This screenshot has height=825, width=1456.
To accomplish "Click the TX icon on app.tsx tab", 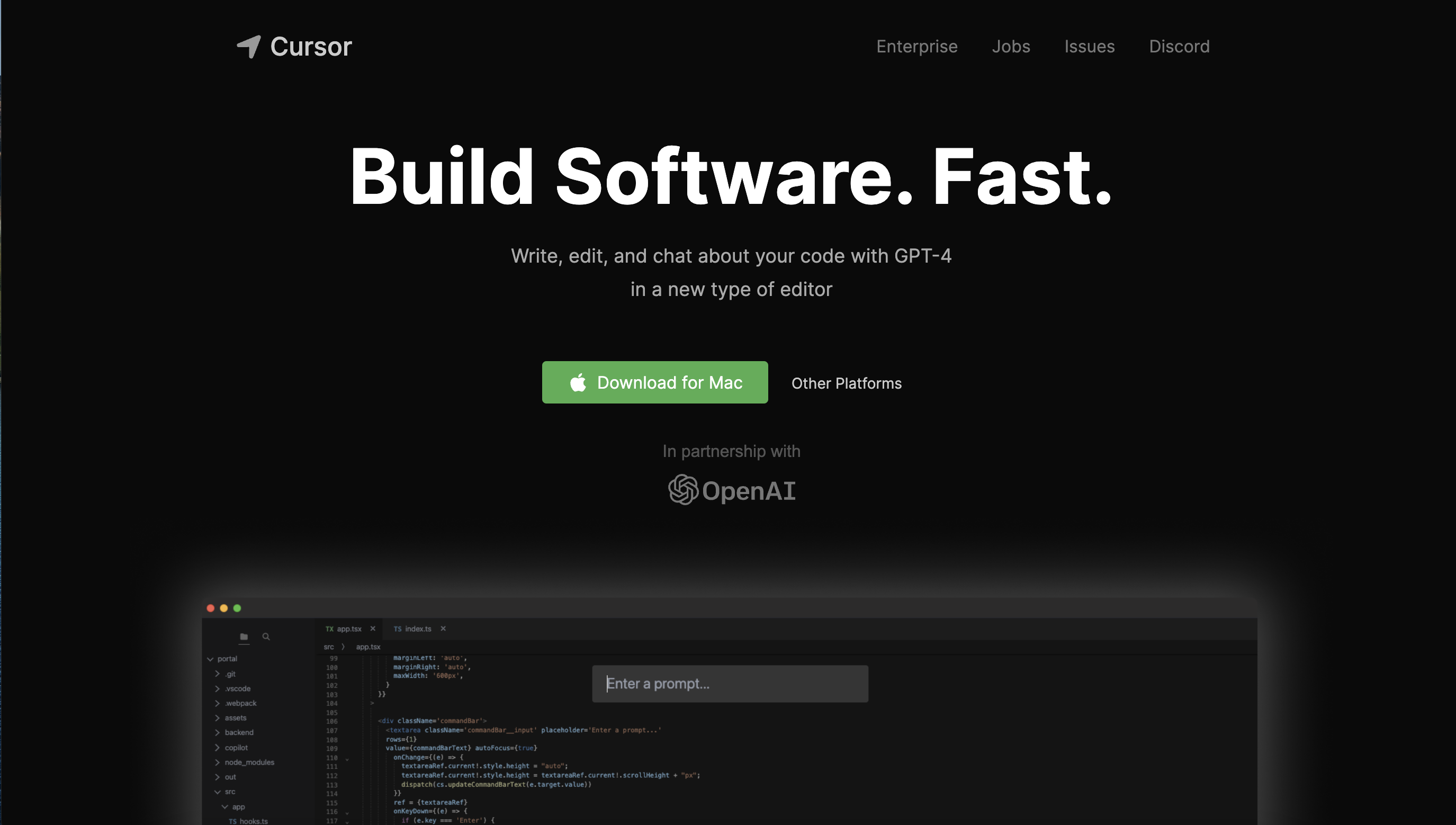I will (x=330, y=629).
